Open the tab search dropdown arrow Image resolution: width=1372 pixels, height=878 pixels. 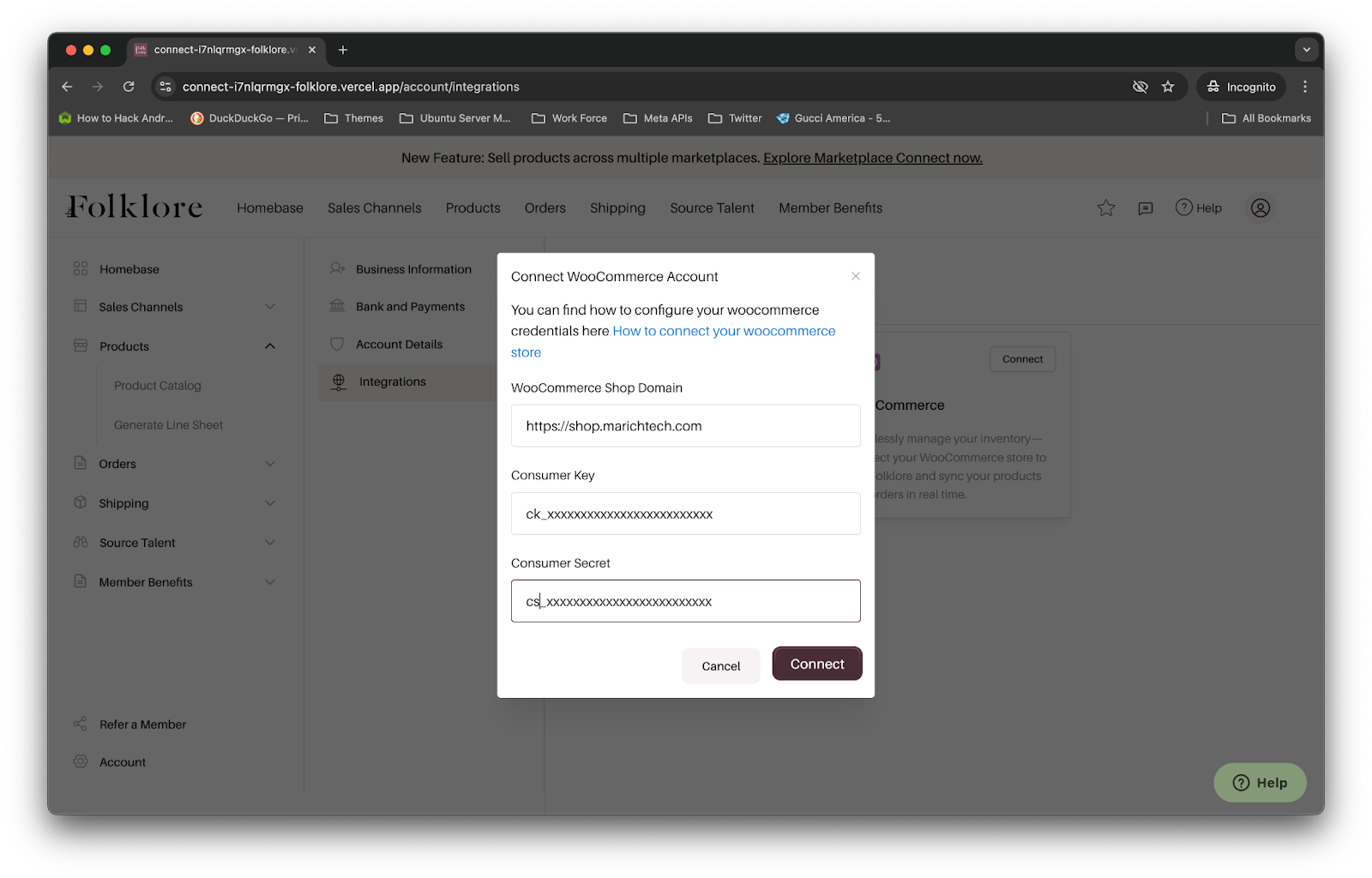click(1306, 50)
